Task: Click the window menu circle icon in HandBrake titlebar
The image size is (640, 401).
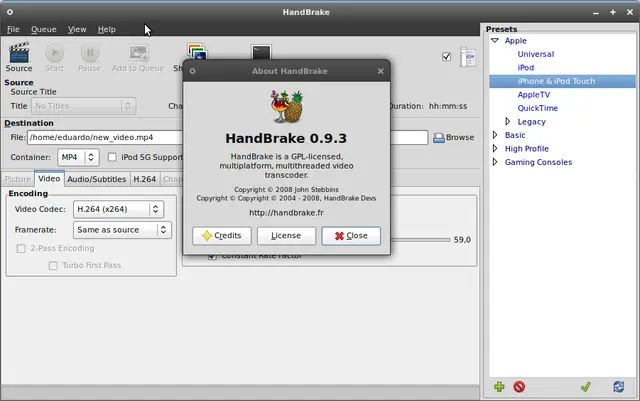Action: pos(10,12)
